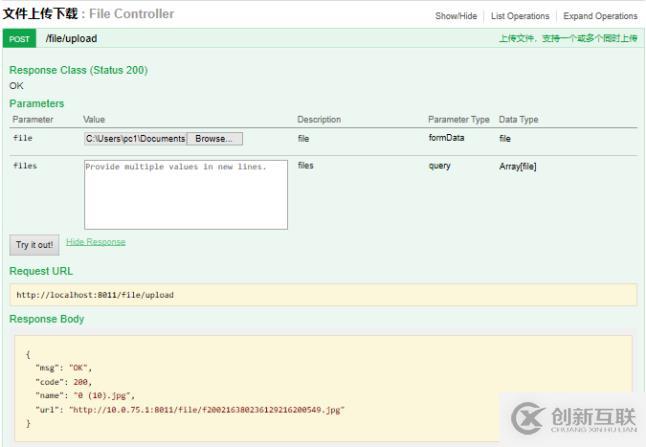This screenshot has height=447, width=646.
Task: Select the Request URL http://localhost:8011/file/upload
Action: 95,295
